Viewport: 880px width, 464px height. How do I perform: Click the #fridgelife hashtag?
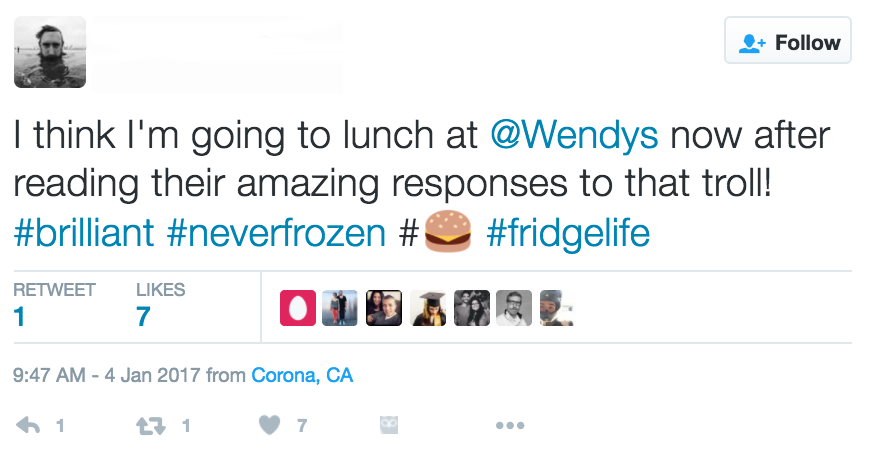(x=568, y=233)
